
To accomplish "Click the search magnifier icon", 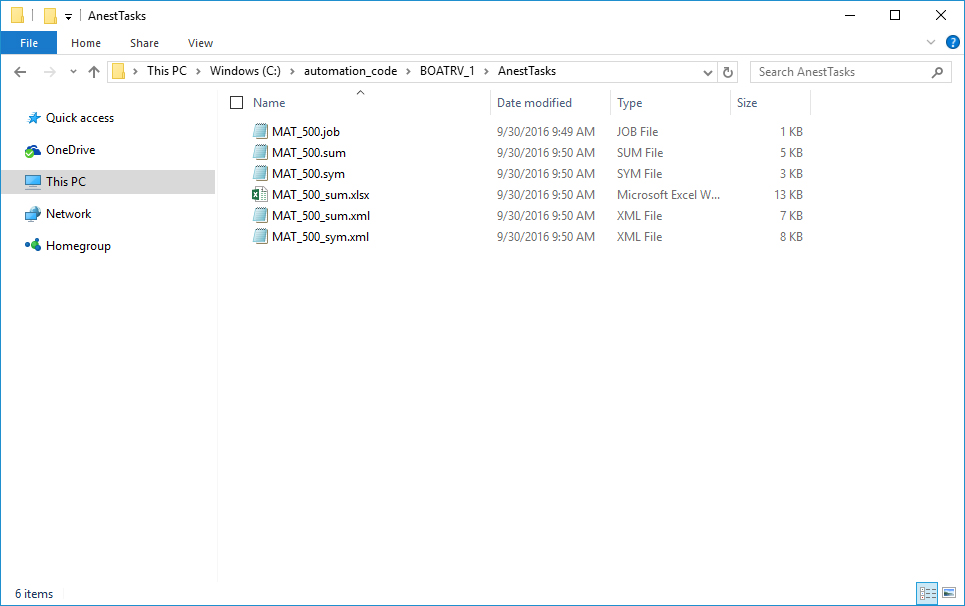I will (x=937, y=72).
